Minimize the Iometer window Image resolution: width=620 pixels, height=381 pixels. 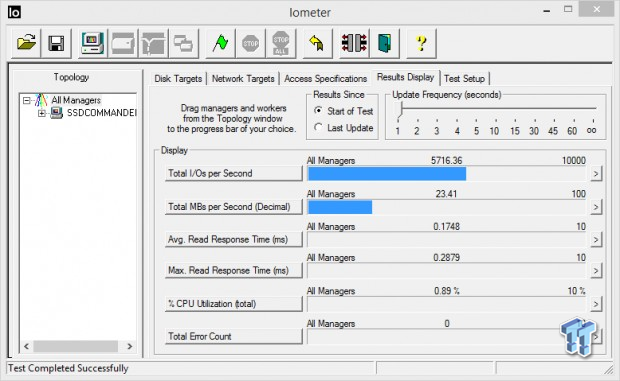547,11
